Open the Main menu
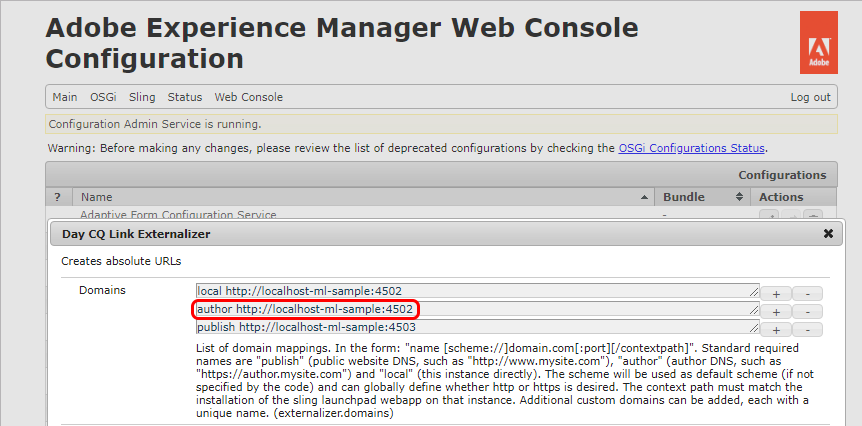This screenshot has width=862, height=426. point(65,97)
